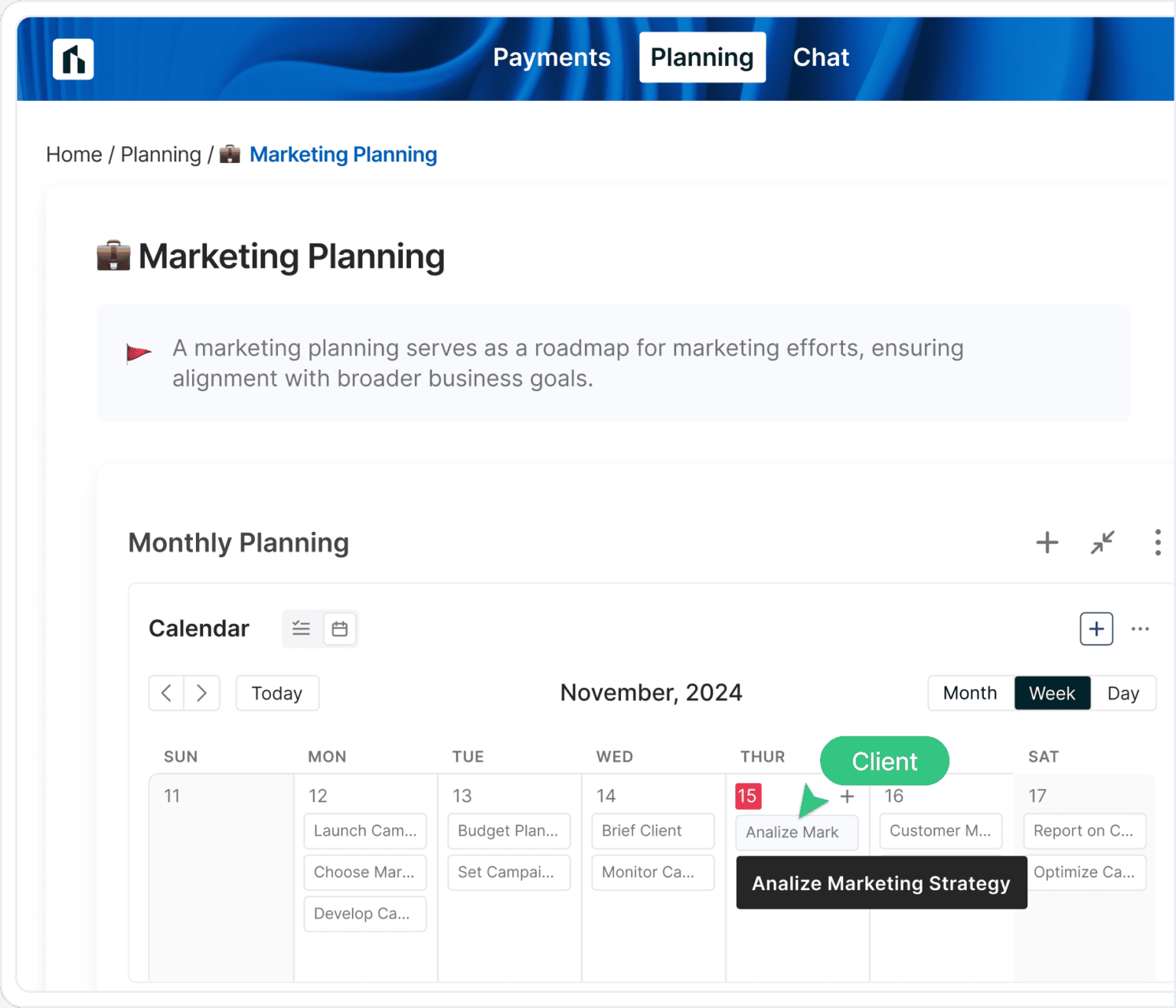Open the ellipsis menu beside the calendar plus button
Viewport: 1176px width, 1008px height.
pos(1140,628)
